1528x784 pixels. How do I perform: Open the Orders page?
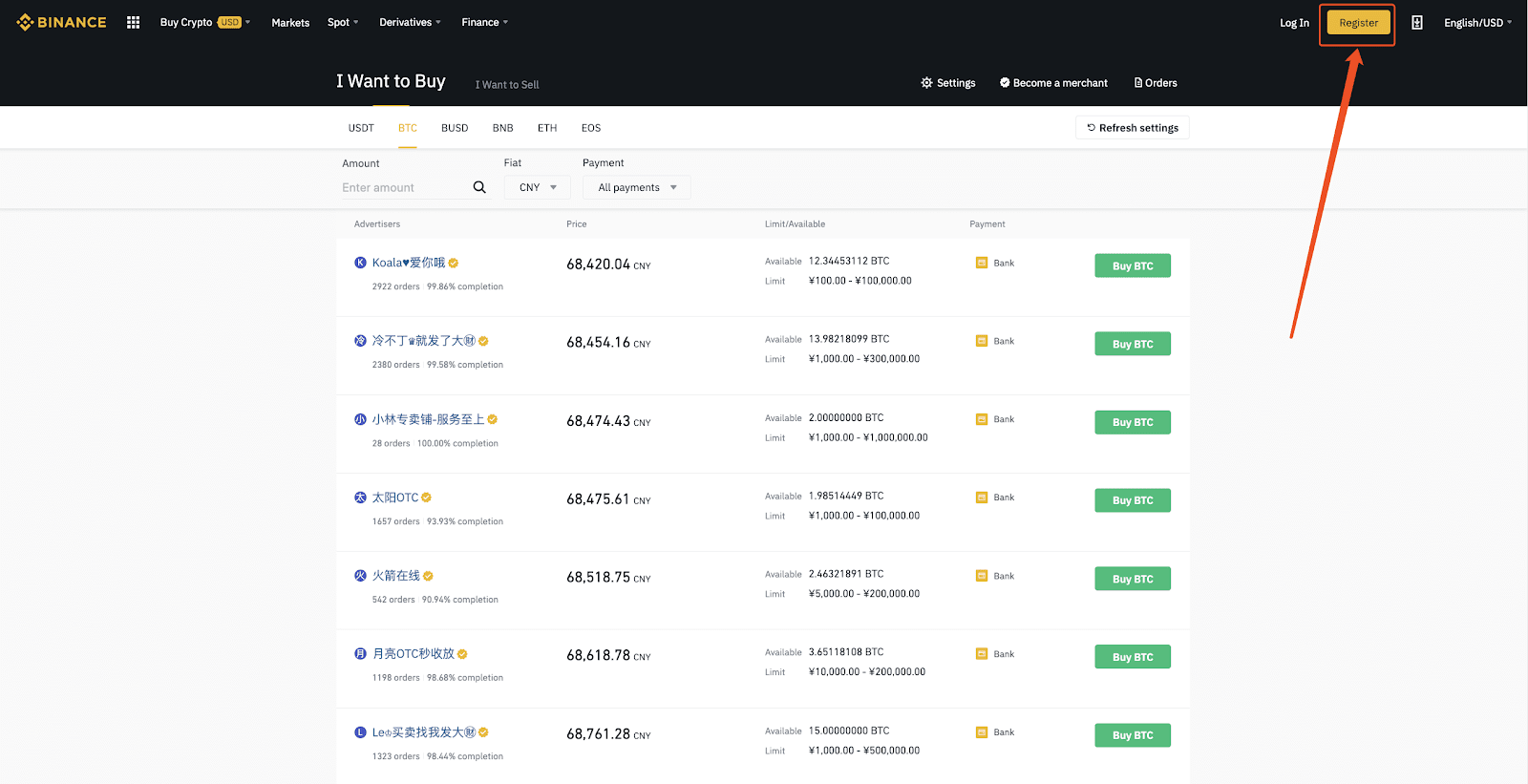point(1156,83)
